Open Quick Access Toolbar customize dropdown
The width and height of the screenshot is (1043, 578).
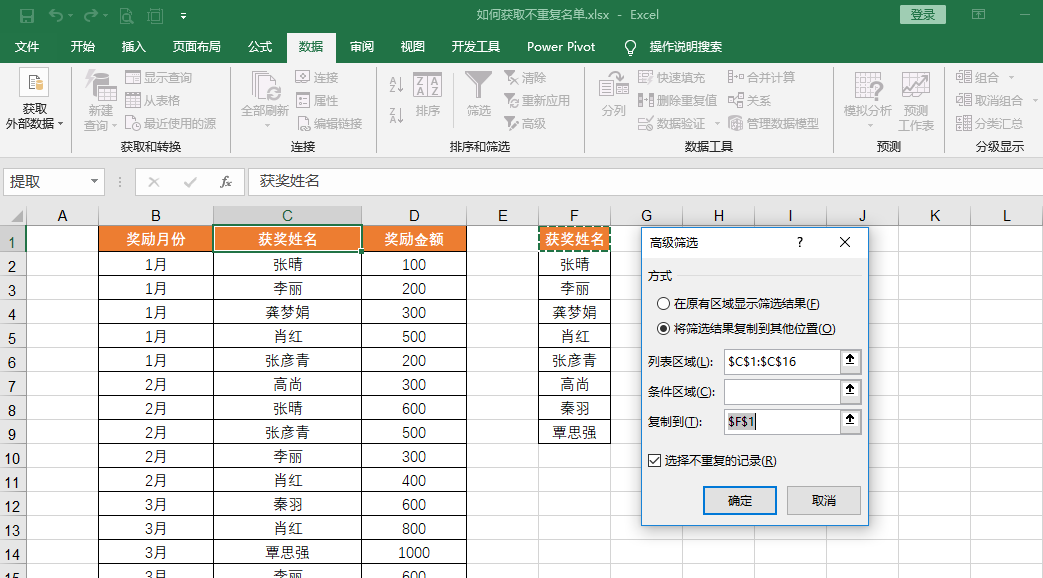click(x=184, y=16)
